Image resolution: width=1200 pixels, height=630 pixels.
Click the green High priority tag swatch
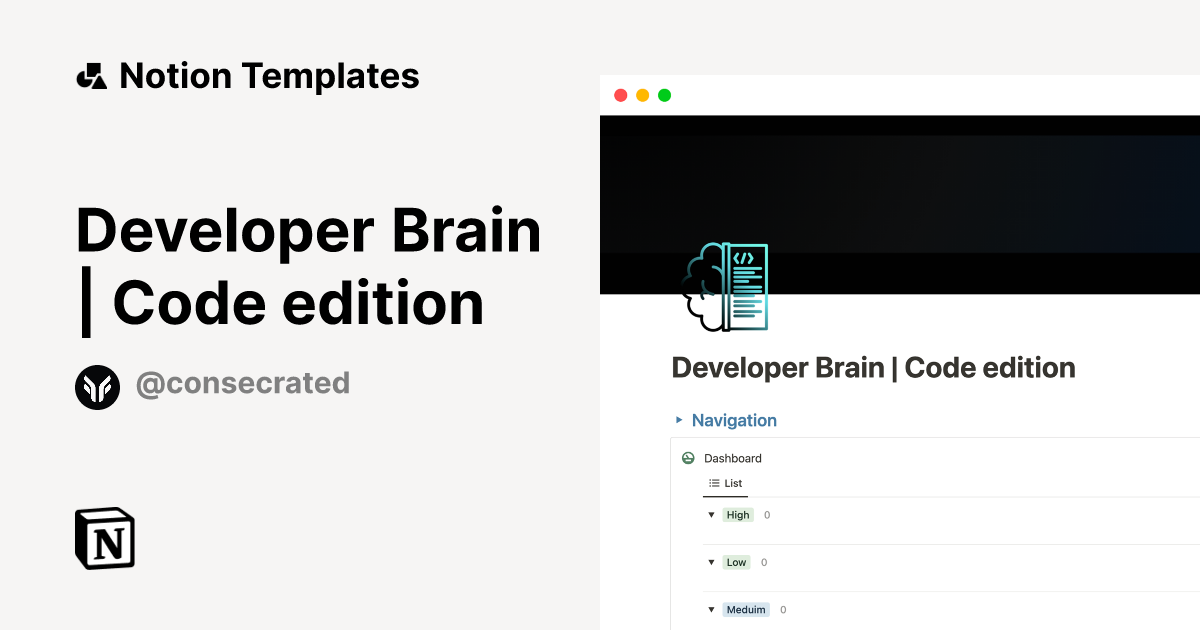738,514
